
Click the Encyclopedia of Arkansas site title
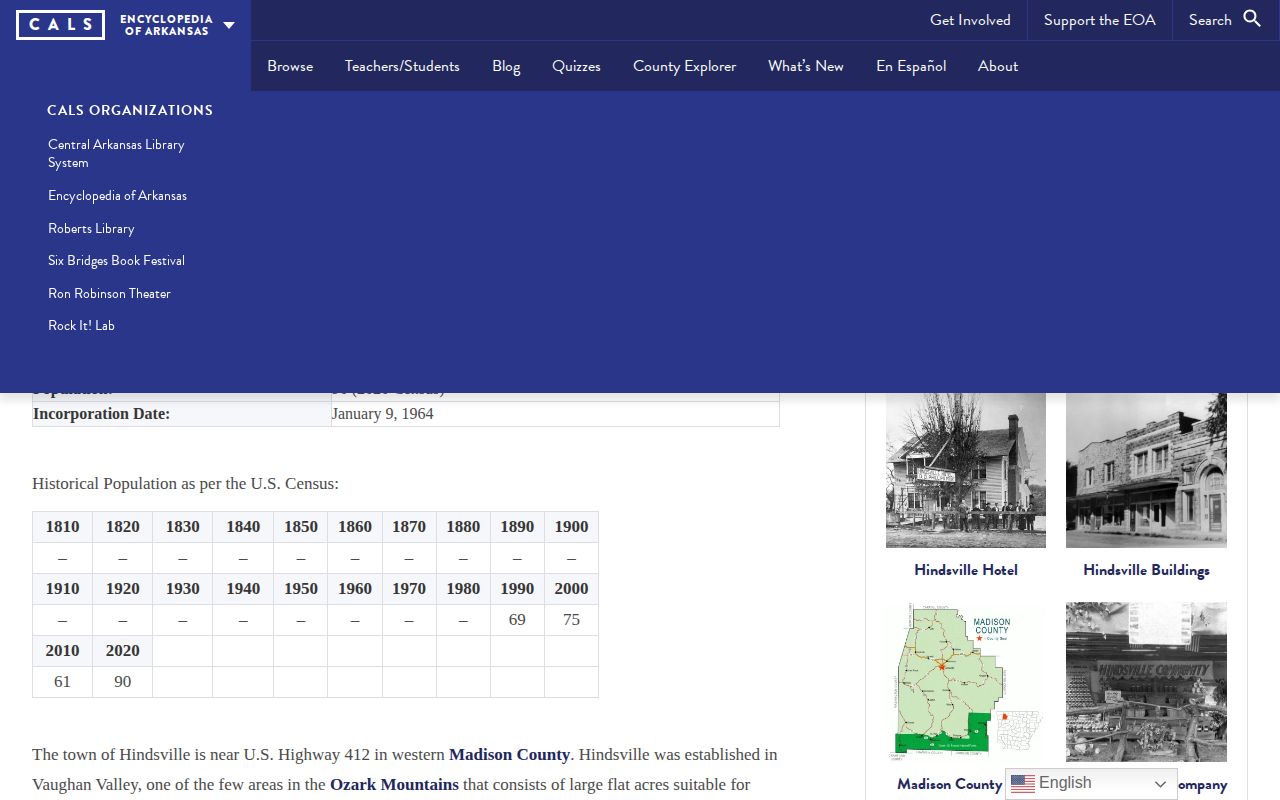point(166,25)
